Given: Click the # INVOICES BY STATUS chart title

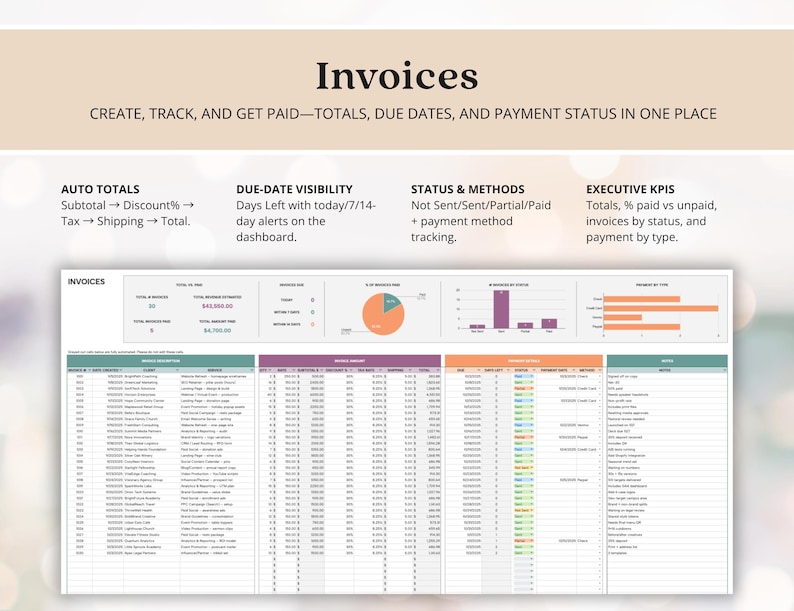Looking at the screenshot, I should [508, 285].
